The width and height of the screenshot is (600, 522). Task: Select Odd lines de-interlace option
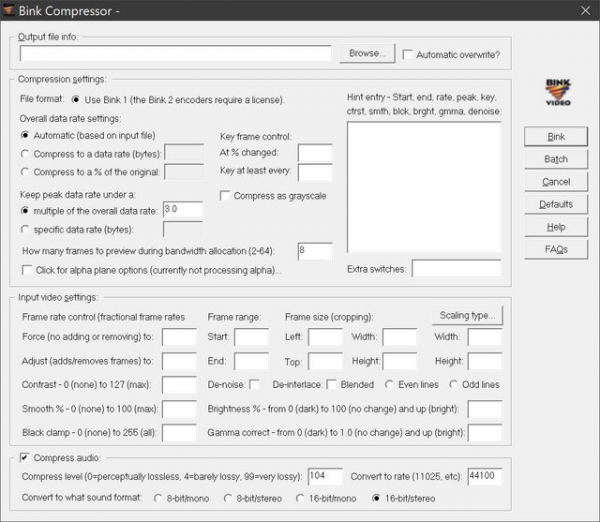(453, 384)
